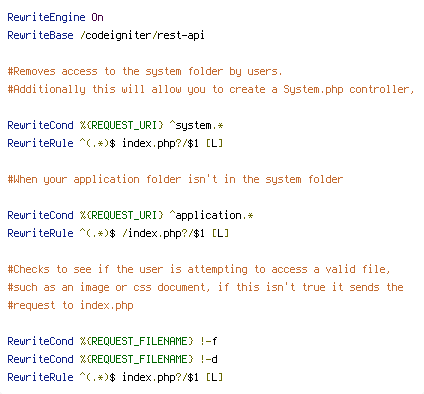Click %{REQUEST_URI} in the system condition line
This screenshot has width=424, height=394.
122,125
